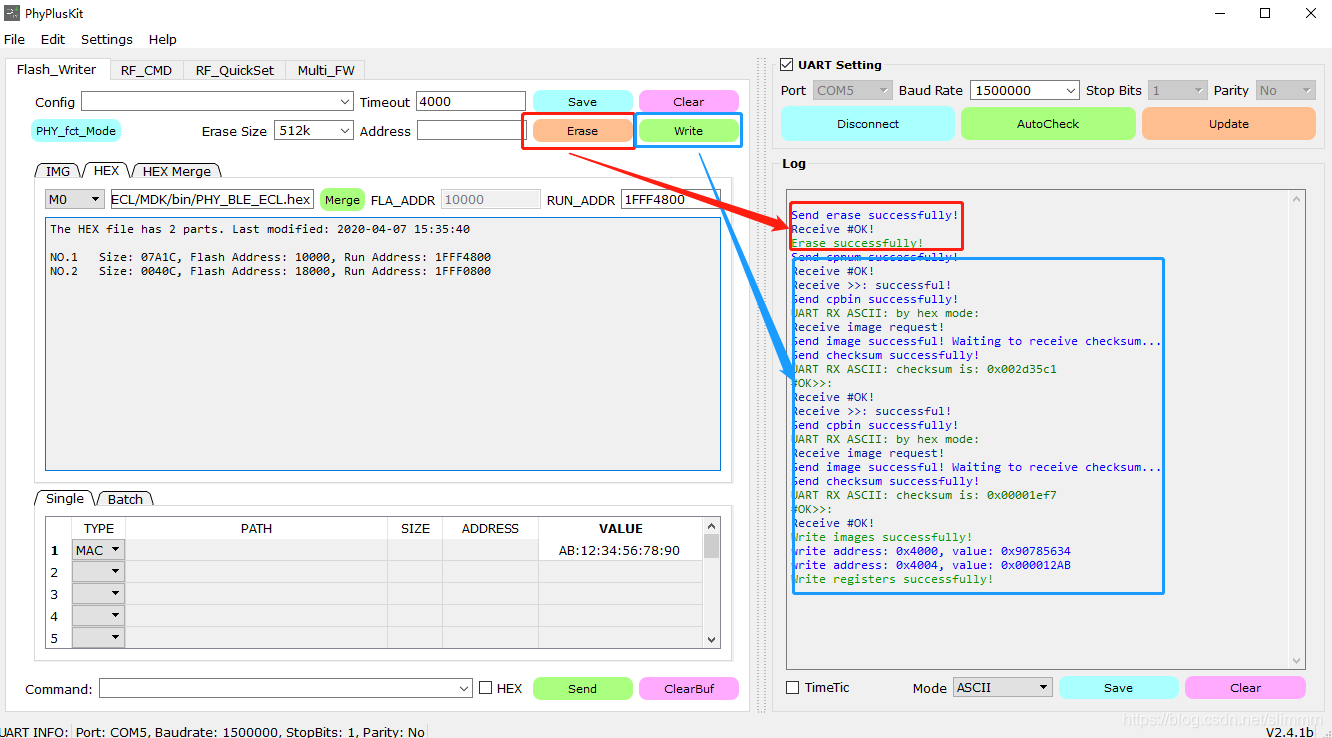Switch to the Batch tab
Screen dimensions: 1332x738
(125, 499)
